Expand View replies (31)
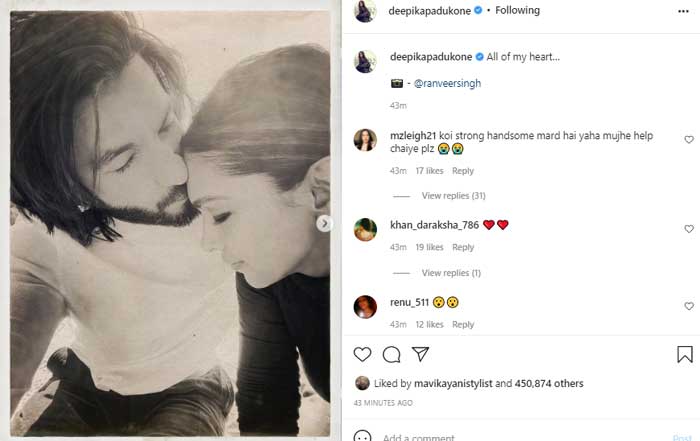This screenshot has height=441, width=700. pos(453,195)
